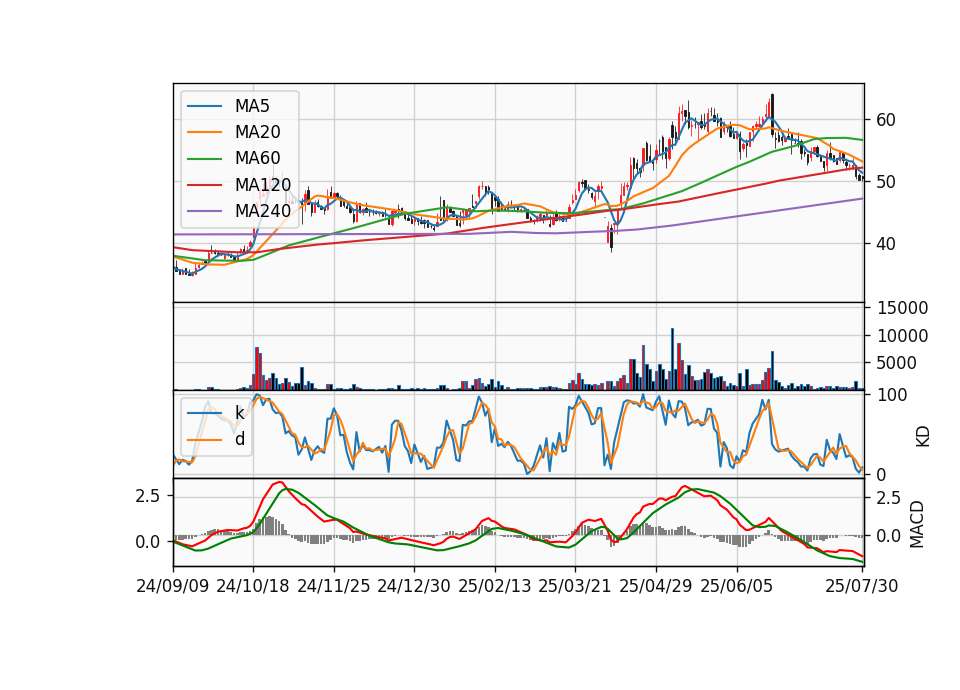Viewport: 960px width, 690px height.
Task: Click the date label 24/09/09
Action: 173,586
